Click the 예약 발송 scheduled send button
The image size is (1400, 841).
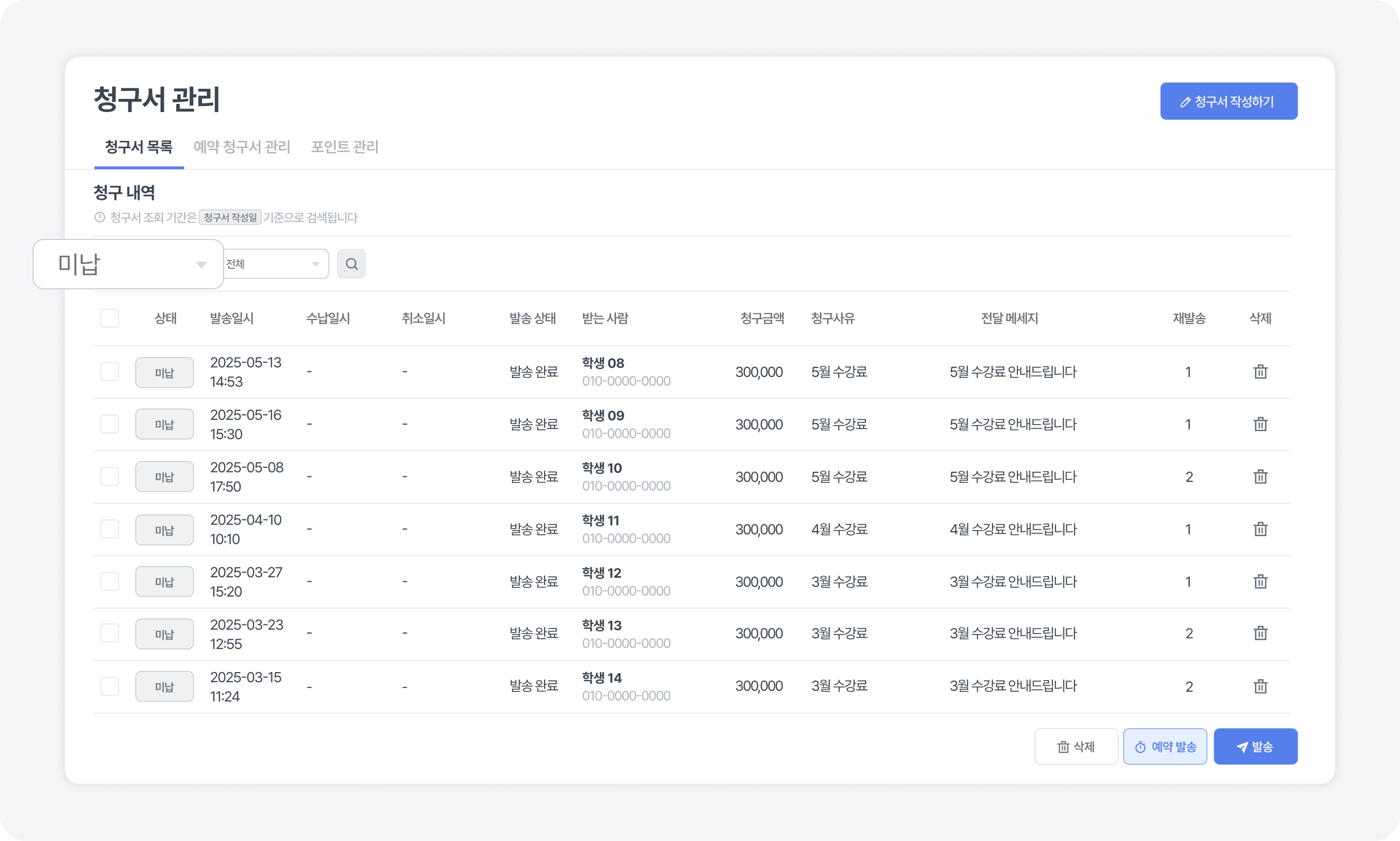(1165, 746)
